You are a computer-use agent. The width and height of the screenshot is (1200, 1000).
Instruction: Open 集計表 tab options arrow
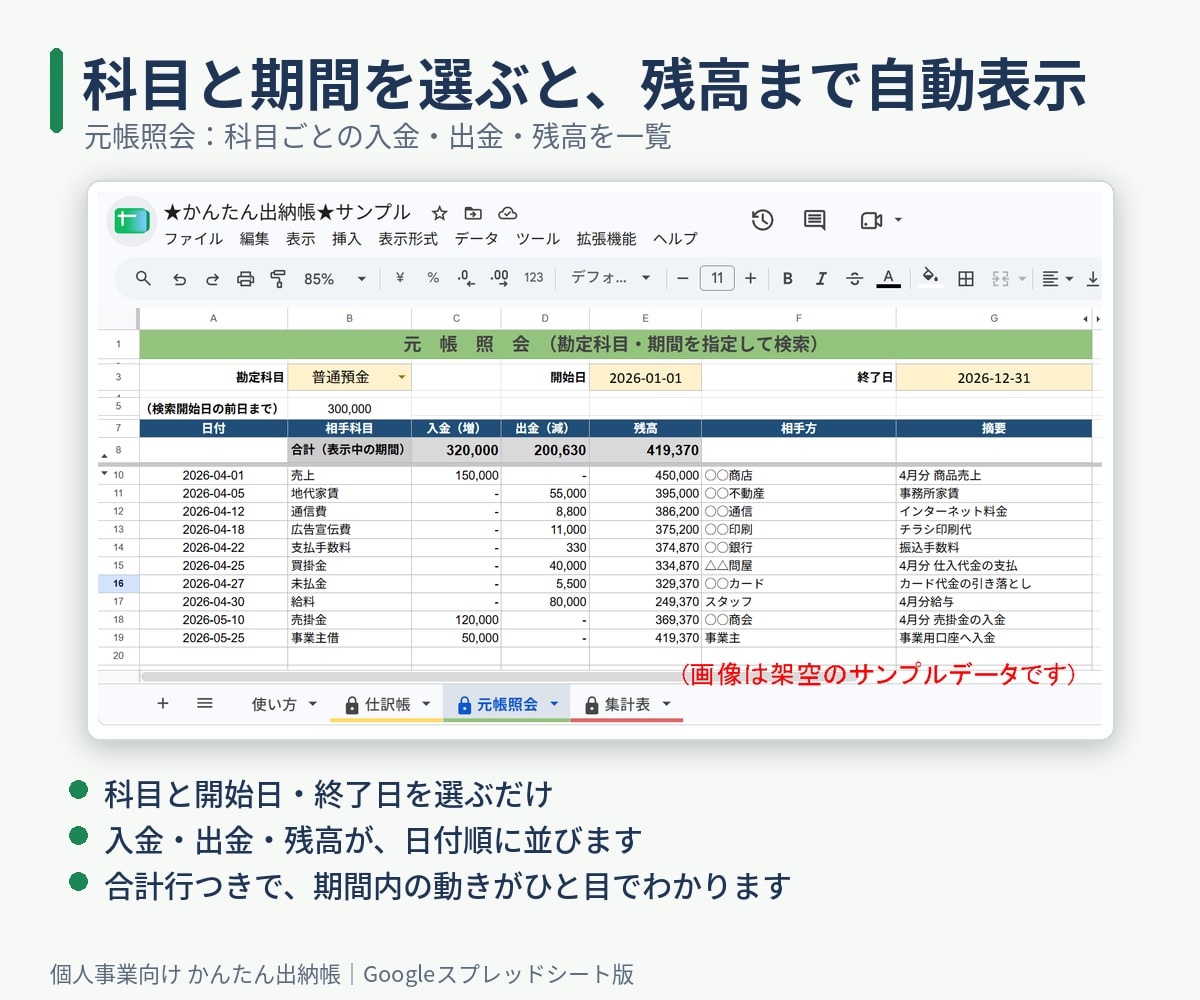(666, 704)
